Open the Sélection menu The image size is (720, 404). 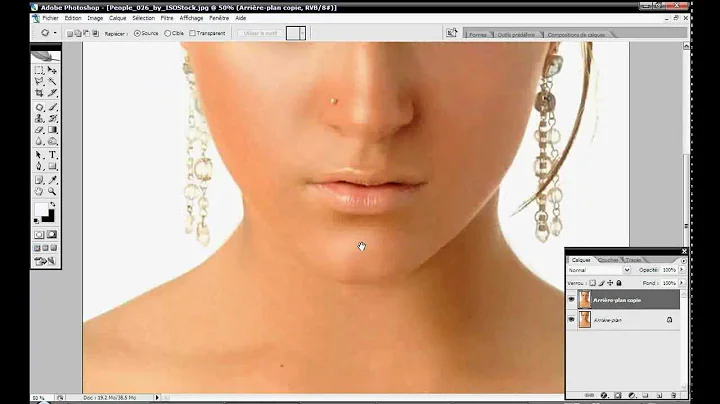click(x=143, y=18)
